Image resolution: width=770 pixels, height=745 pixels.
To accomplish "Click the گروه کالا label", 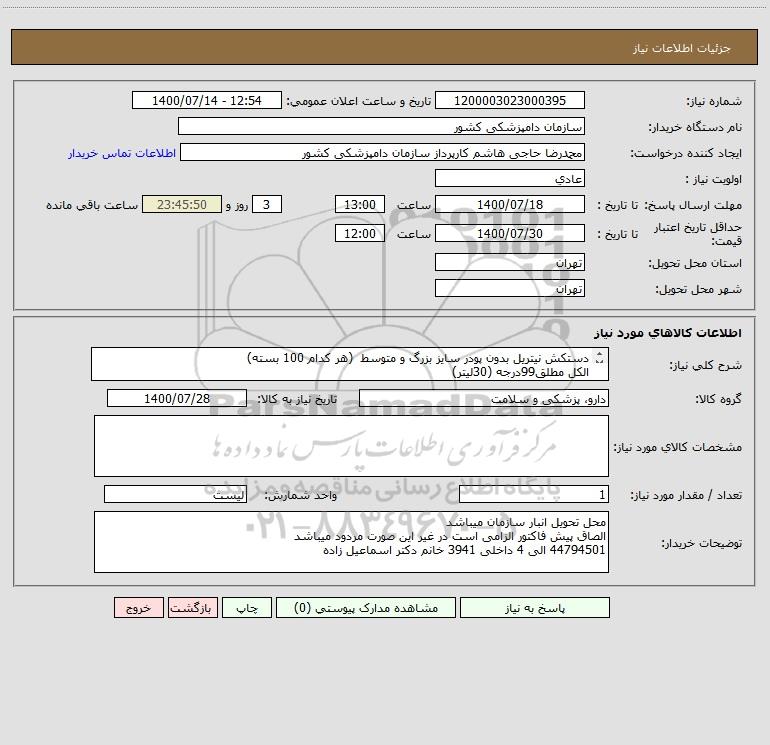I will tap(718, 399).
